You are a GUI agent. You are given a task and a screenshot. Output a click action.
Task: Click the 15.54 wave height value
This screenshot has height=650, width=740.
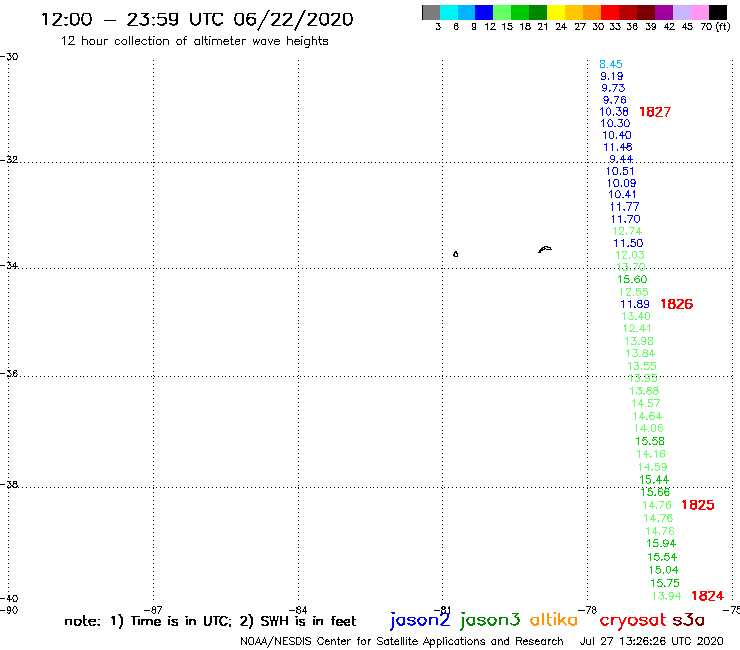[662, 557]
